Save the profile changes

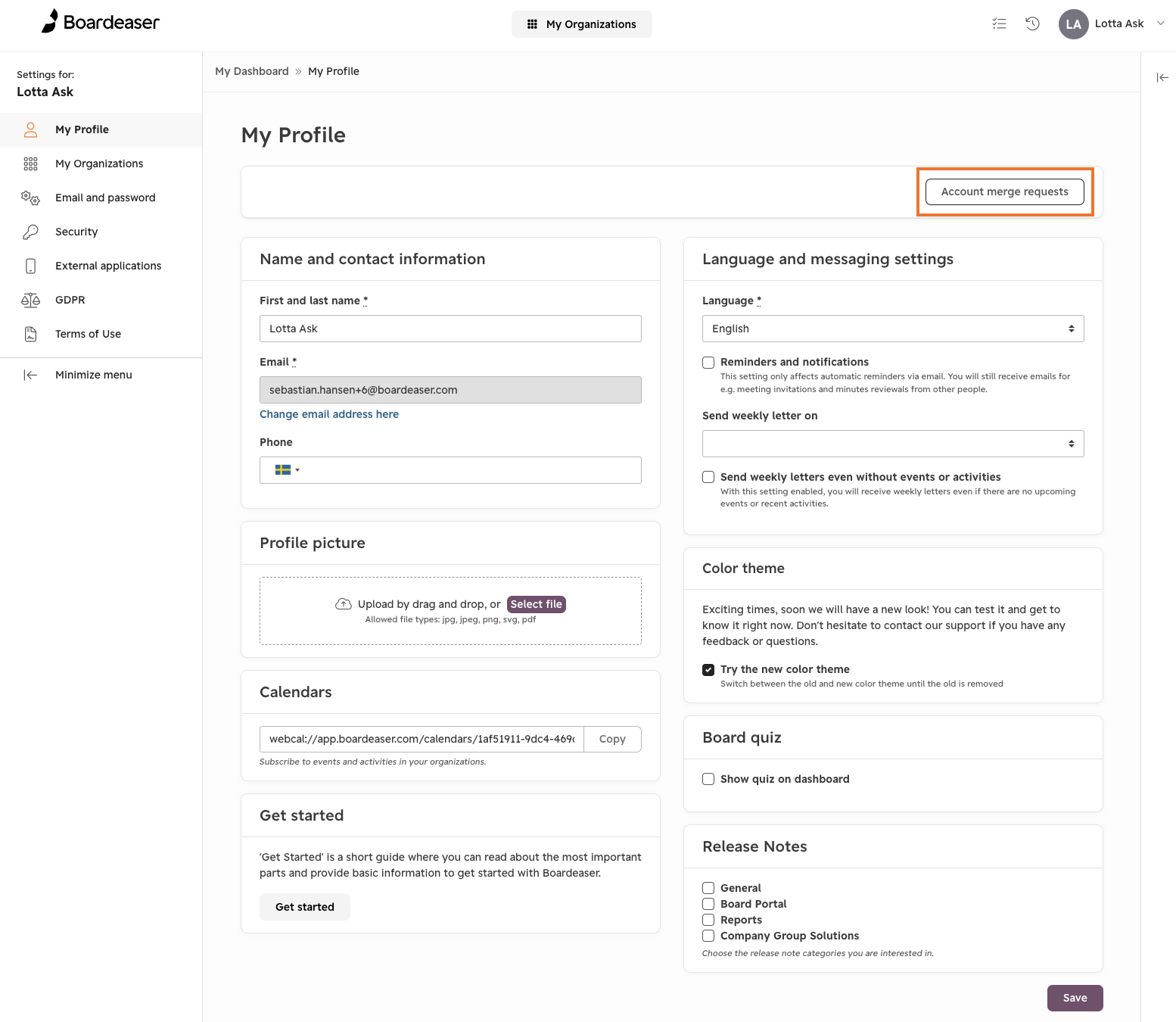1075,998
